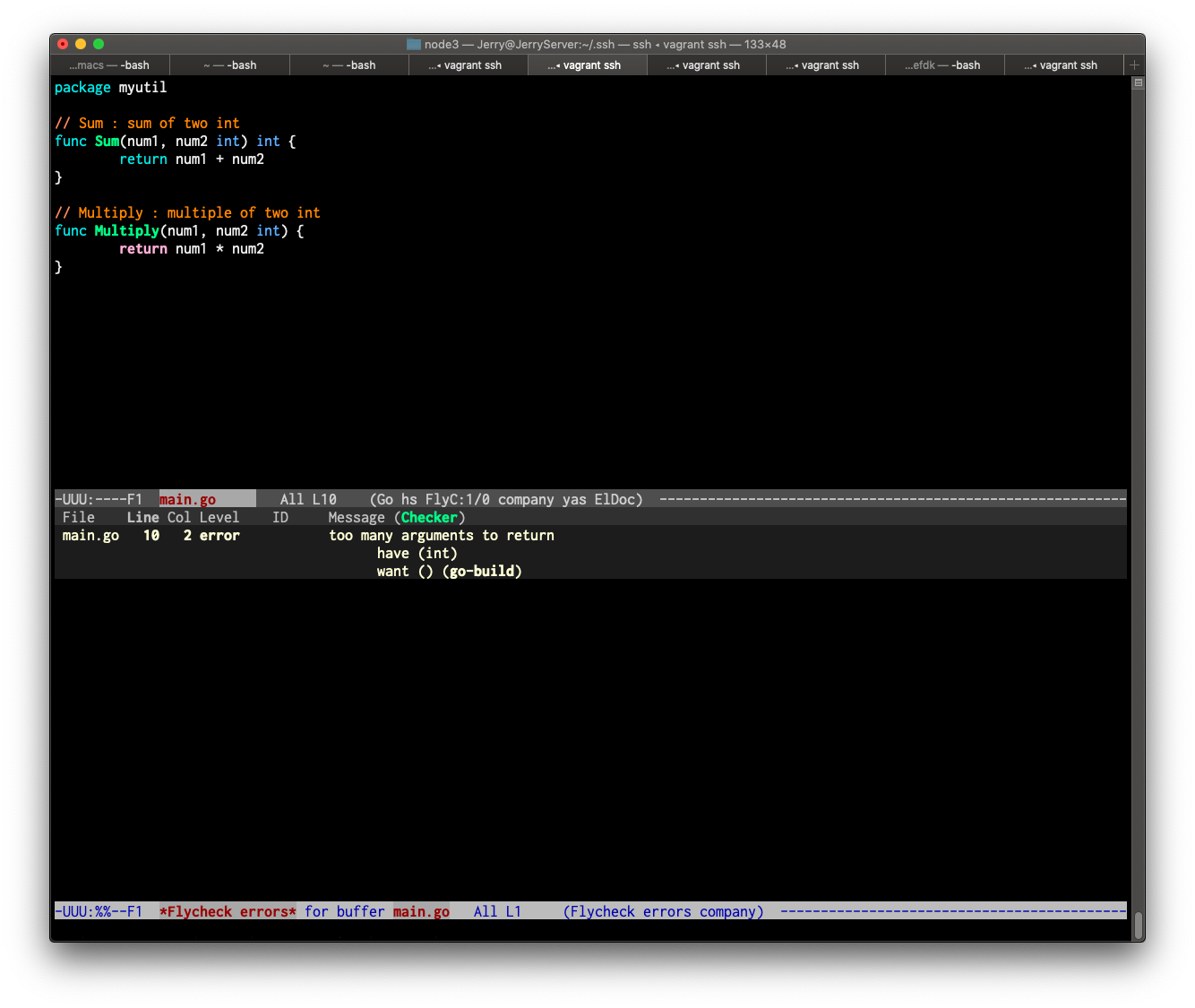This screenshot has height=1008, width=1195.
Task: Select the first vagrant ssh tab
Action: [469, 65]
